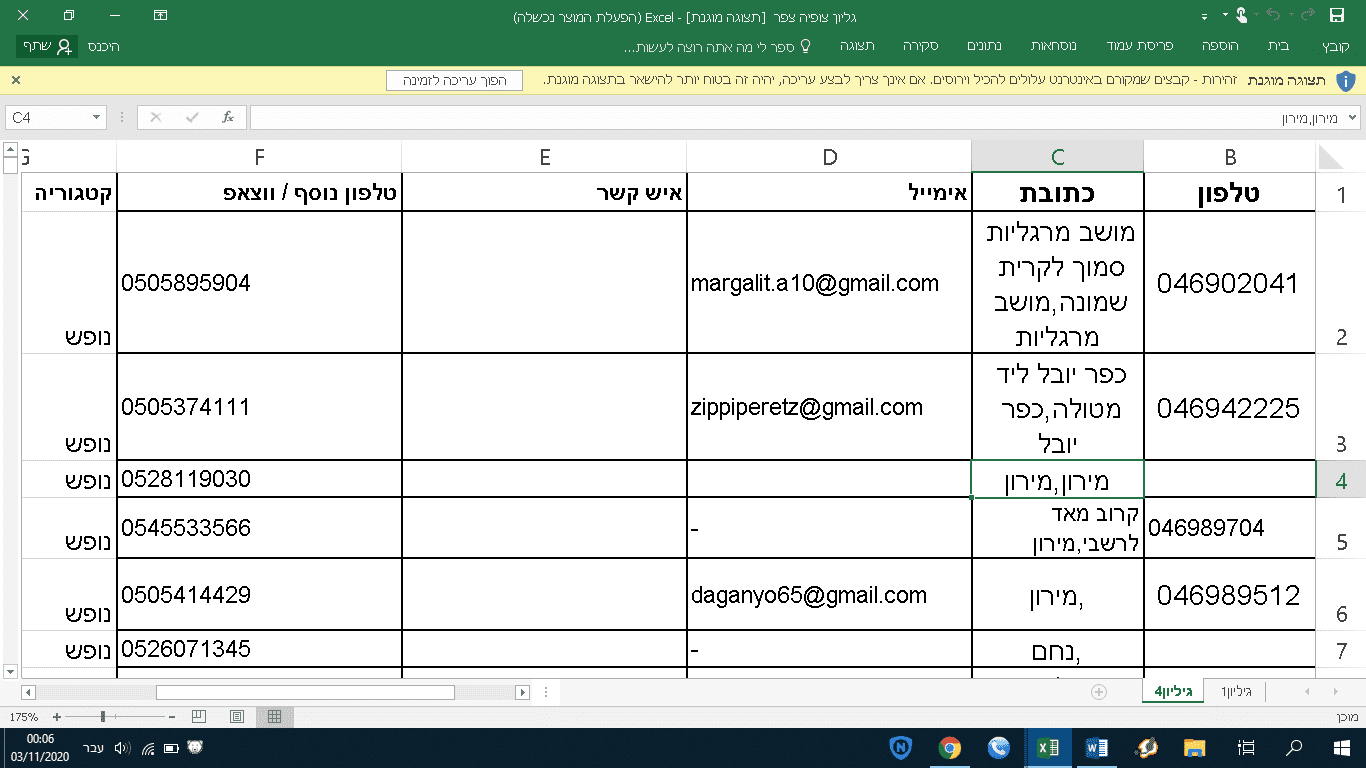Click the phone cell 046902041
This screenshot has width=1366, height=768.
click(1230, 282)
